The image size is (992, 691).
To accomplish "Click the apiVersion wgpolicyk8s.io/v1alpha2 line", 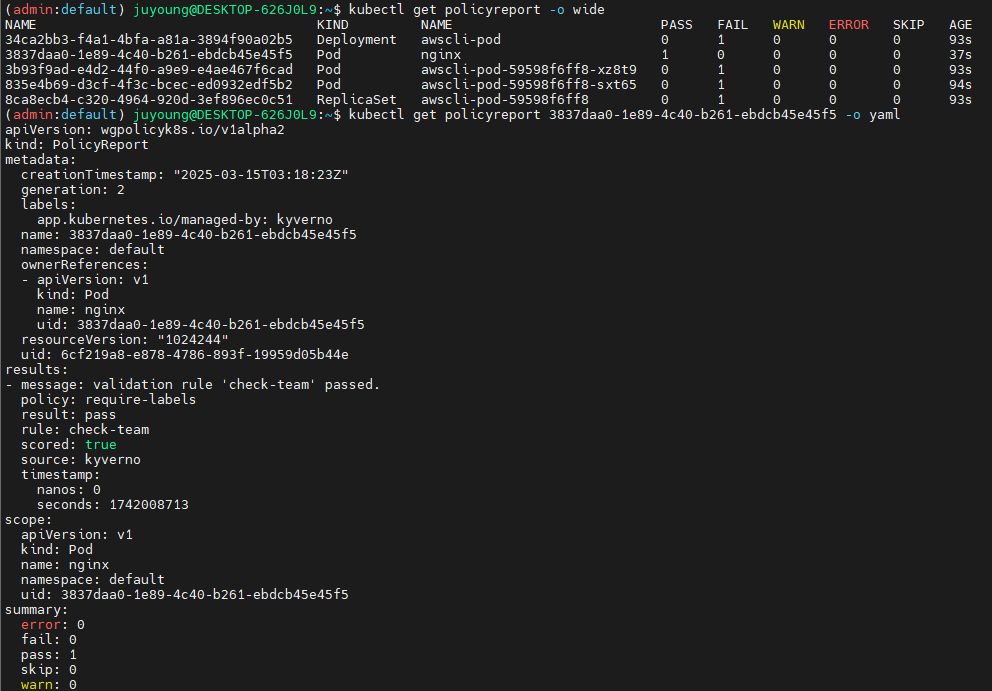I will click(x=145, y=130).
